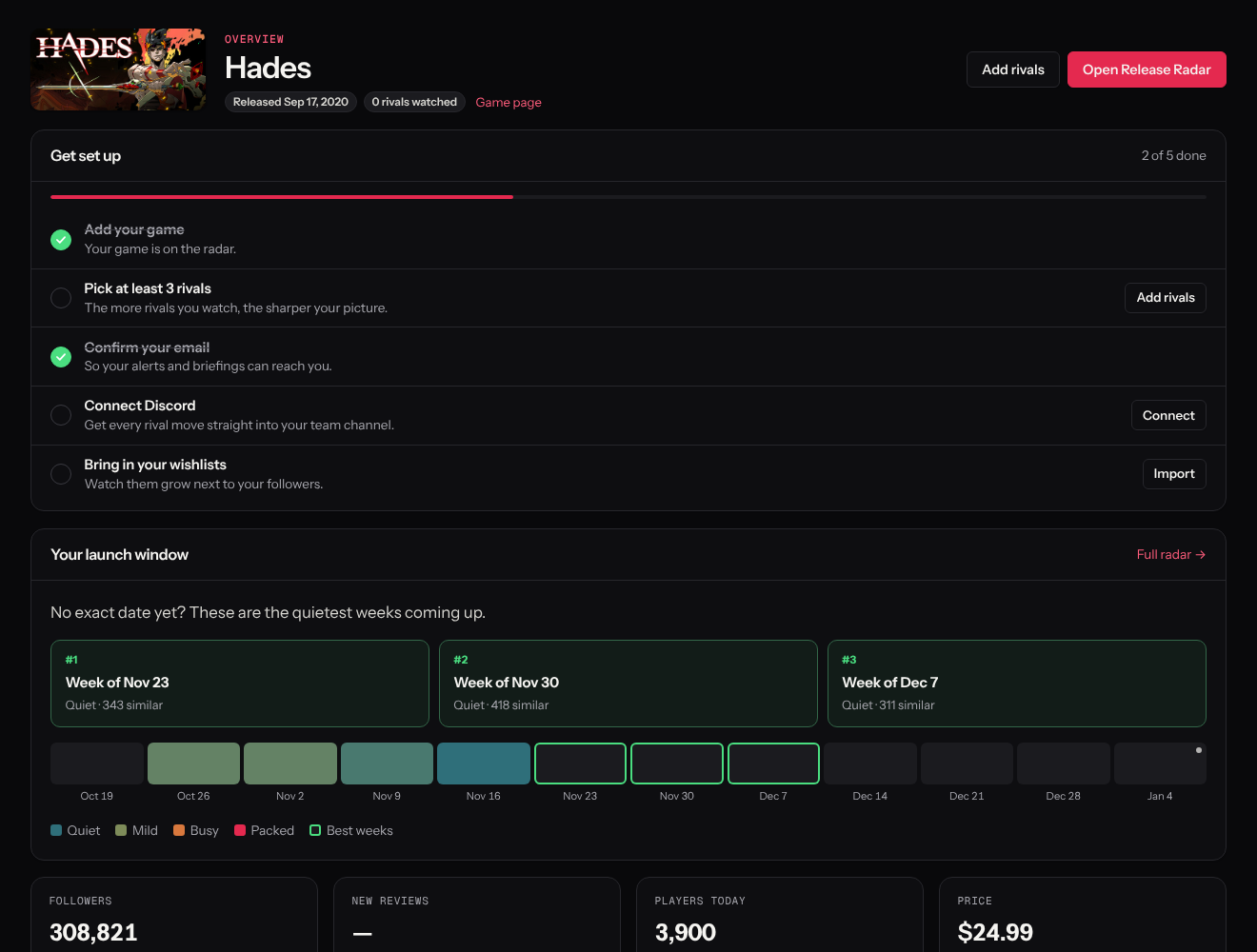Viewport: 1257px width, 952px height.
Task: Check the 'Pick at least 3 rivals' circle
Action: (x=61, y=298)
